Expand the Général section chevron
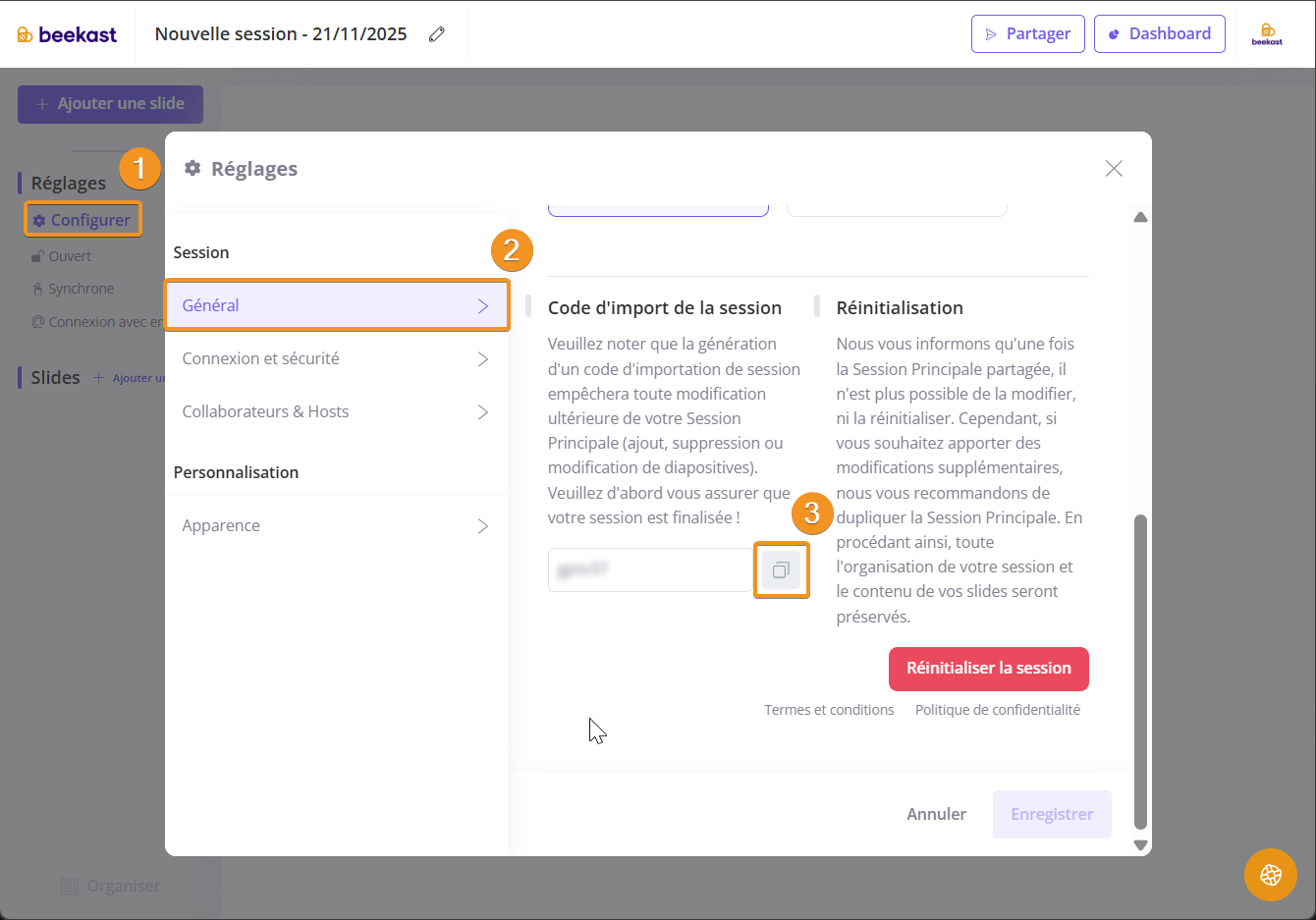1316x920 pixels. [x=482, y=306]
